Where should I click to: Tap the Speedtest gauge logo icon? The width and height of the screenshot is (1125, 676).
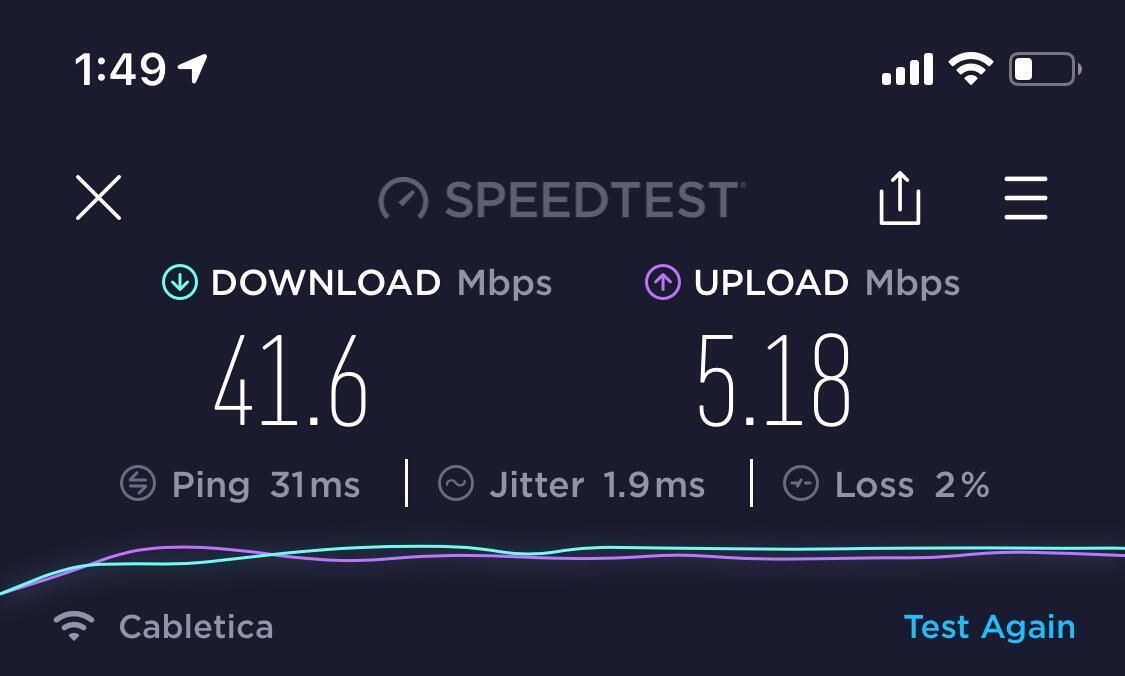pos(403,199)
